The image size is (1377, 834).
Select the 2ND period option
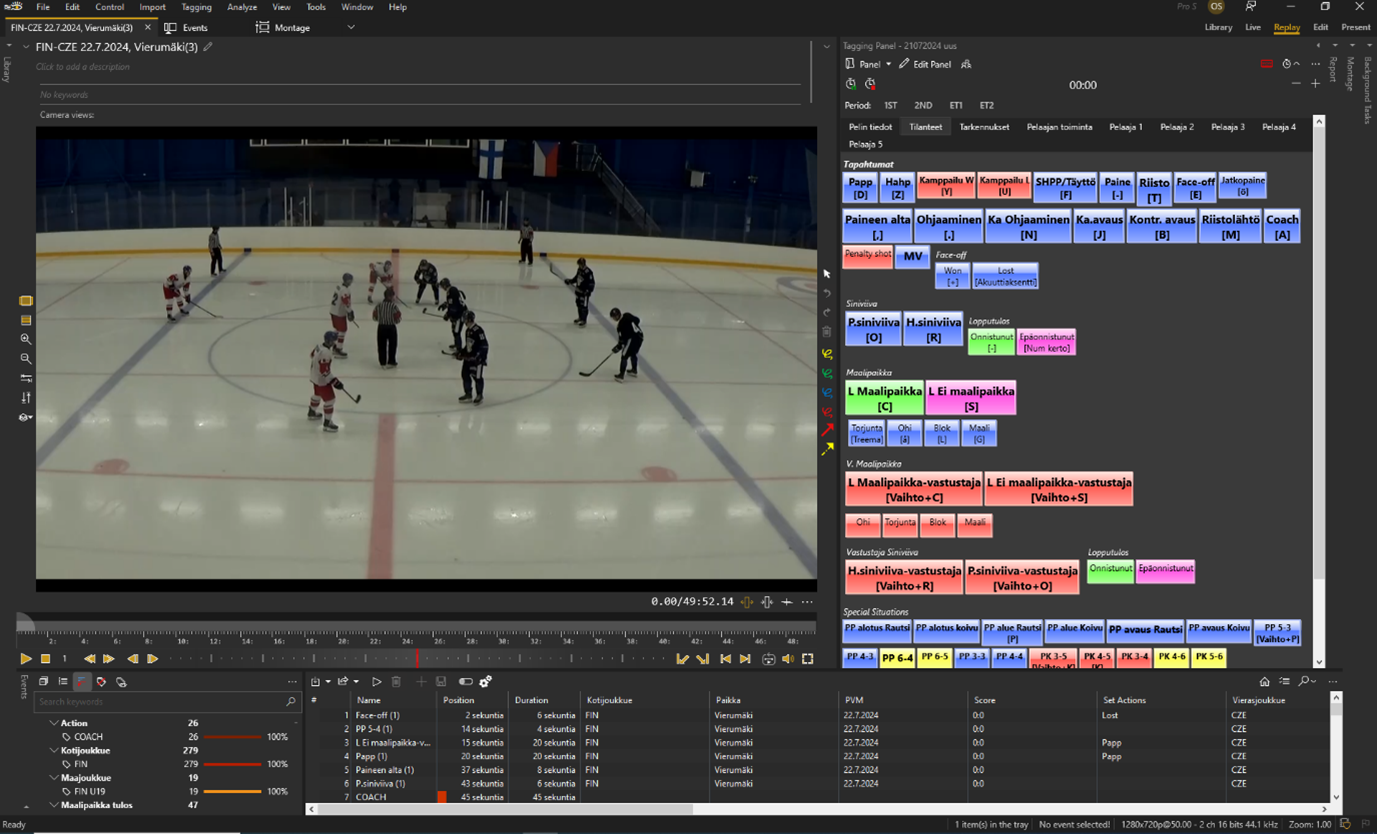tap(923, 105)
